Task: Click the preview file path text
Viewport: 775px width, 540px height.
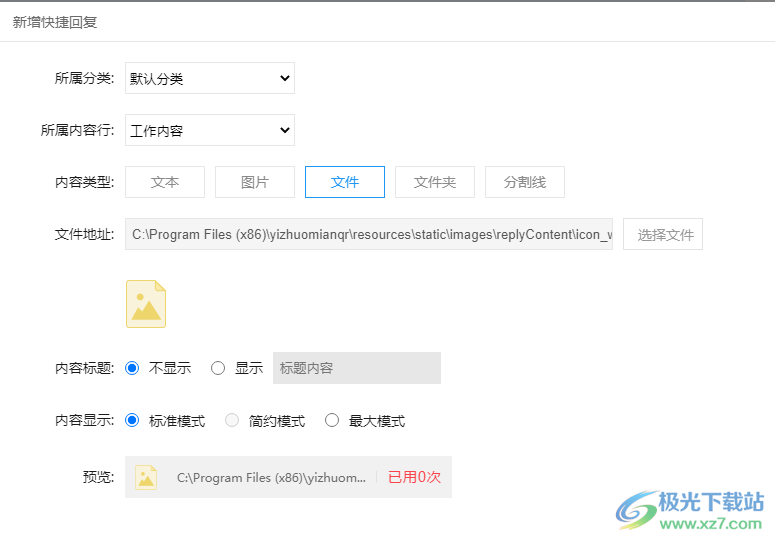Action: [x=271, y=478]
